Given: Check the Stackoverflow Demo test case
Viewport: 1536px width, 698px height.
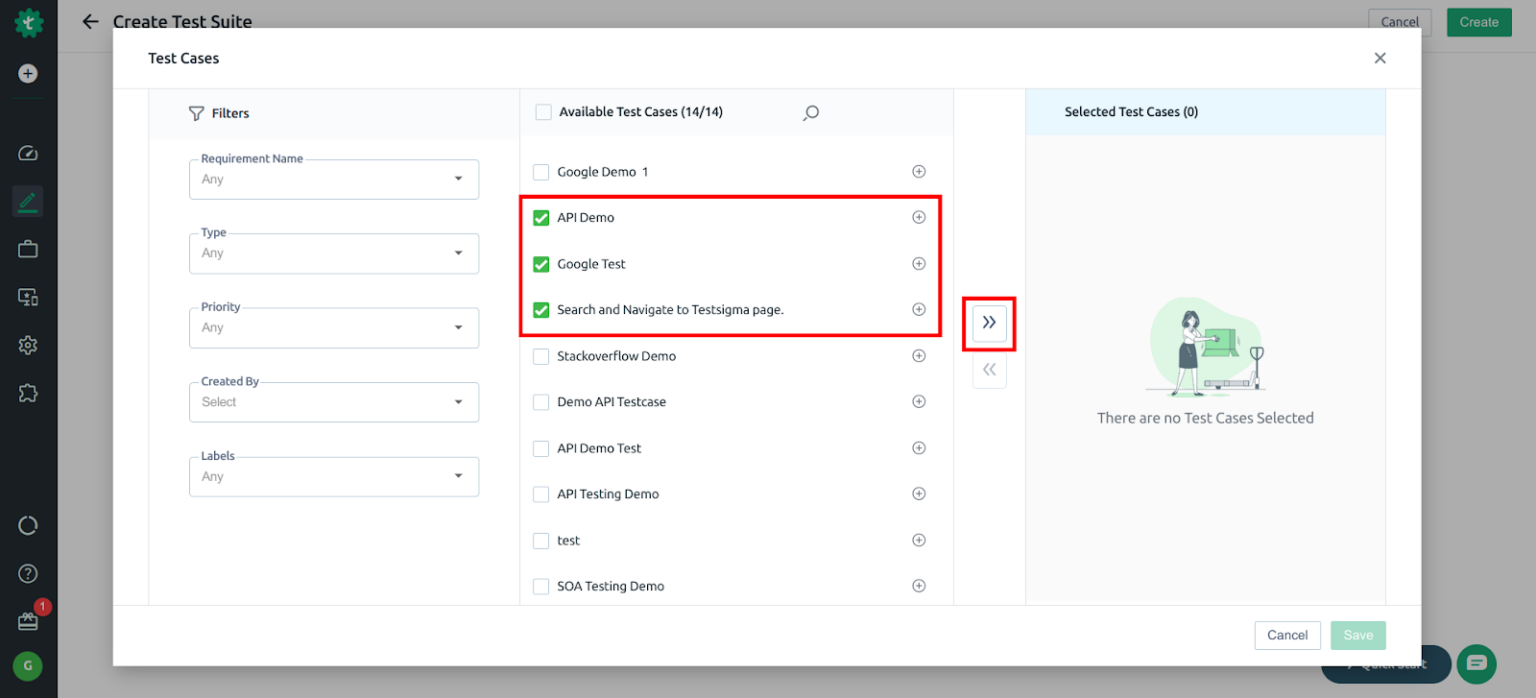Looking at the screenshot, I should (541, 355).
